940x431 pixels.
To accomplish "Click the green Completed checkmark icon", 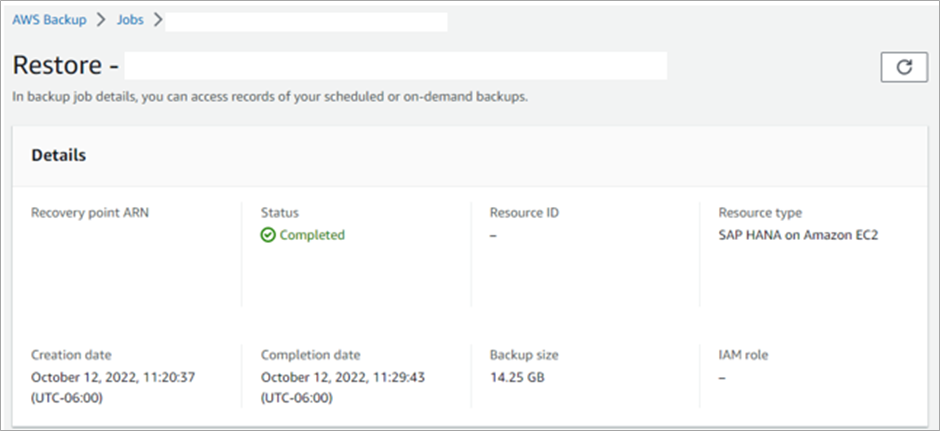I will [x=267, y=235].
